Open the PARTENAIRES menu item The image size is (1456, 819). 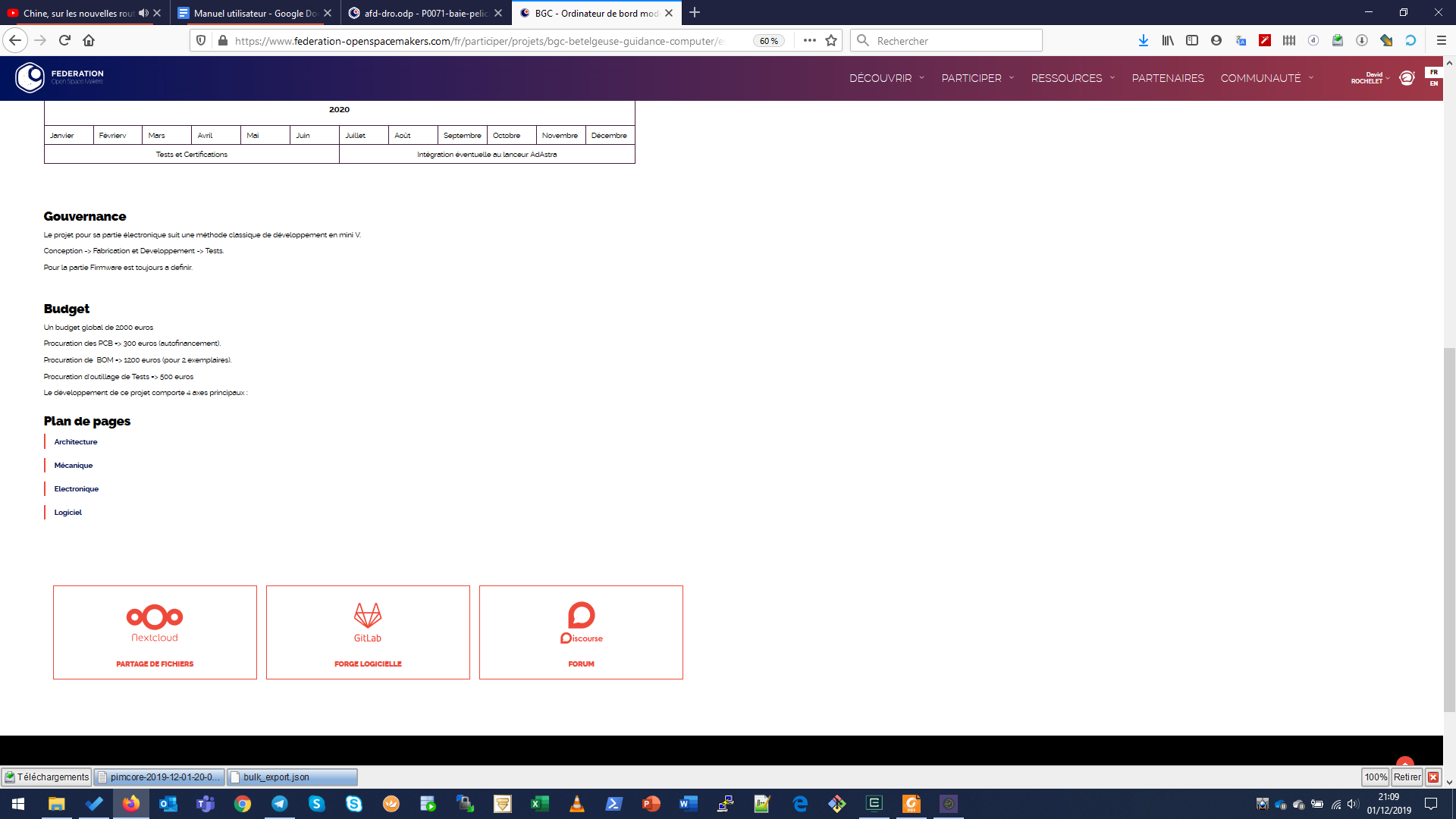tap(1167, 78)
